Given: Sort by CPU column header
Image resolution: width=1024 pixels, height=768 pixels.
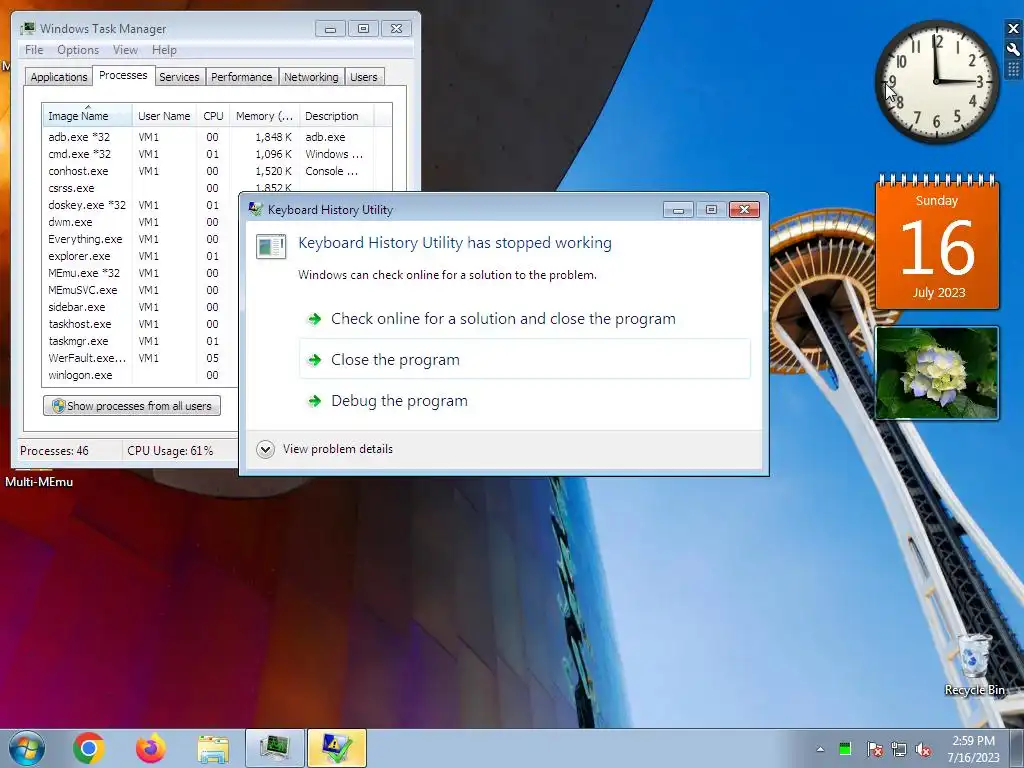Looking at the screenshot, I should coord(213,116).
